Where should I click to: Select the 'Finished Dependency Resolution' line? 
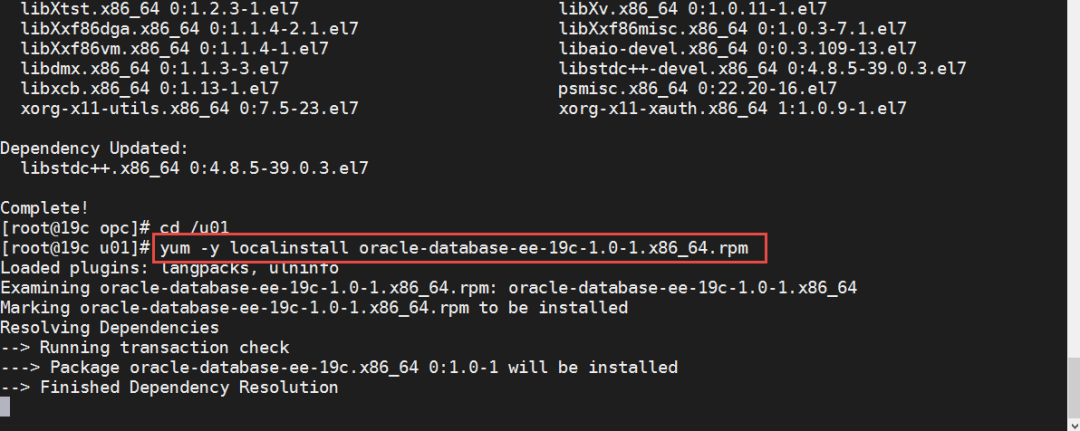coord(169,387)
